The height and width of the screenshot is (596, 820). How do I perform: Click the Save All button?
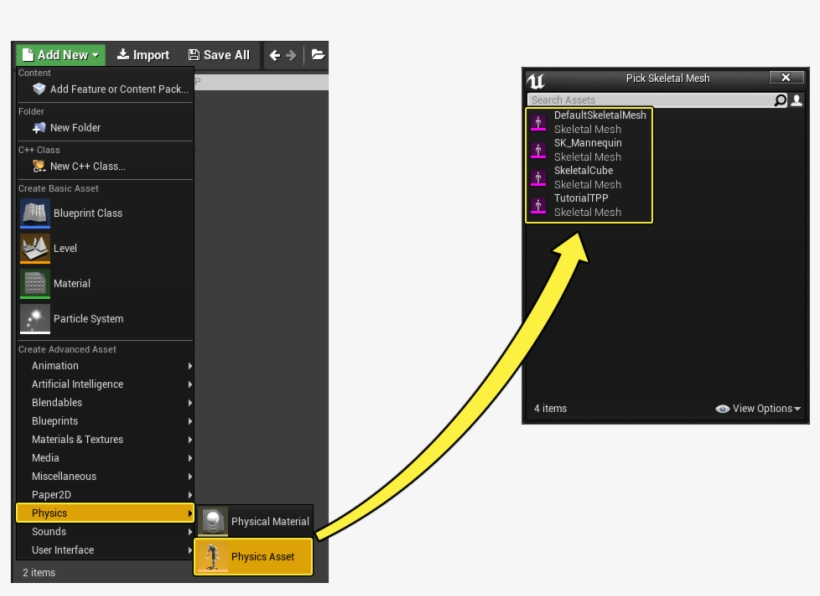pyautogui.click(x=218, y=55)
